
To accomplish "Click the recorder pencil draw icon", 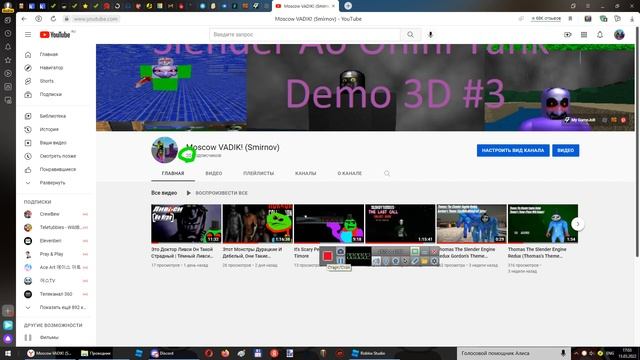I will point(415,261).
